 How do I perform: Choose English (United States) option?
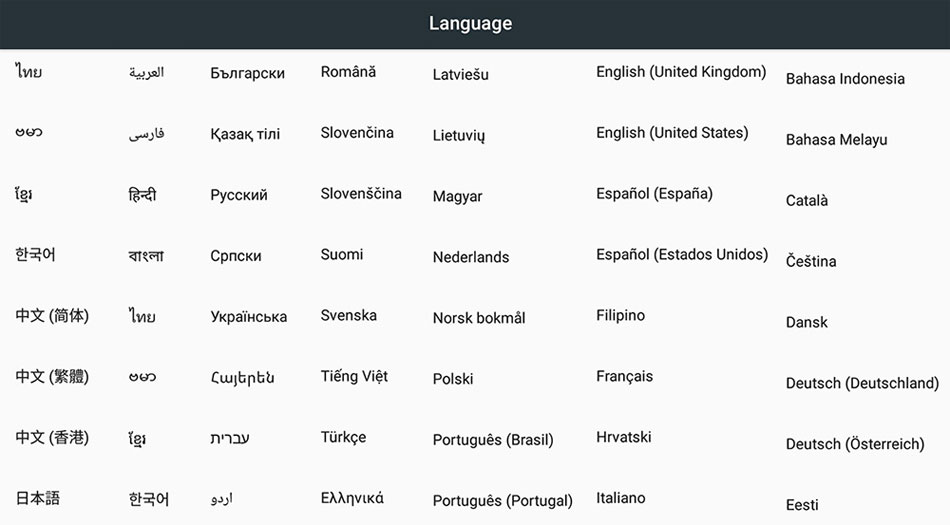click(672, 133)
